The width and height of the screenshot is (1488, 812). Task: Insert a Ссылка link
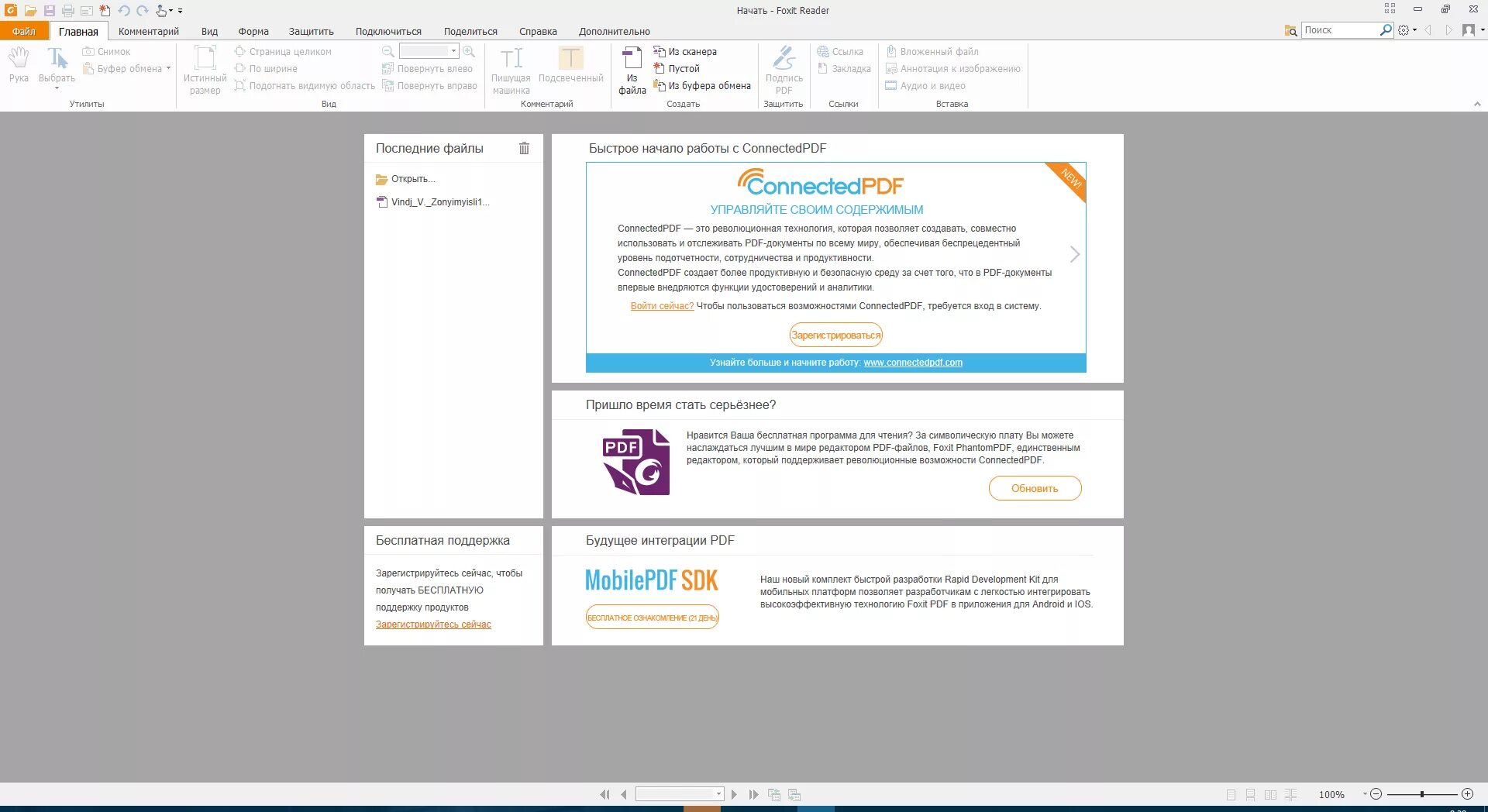840,52
